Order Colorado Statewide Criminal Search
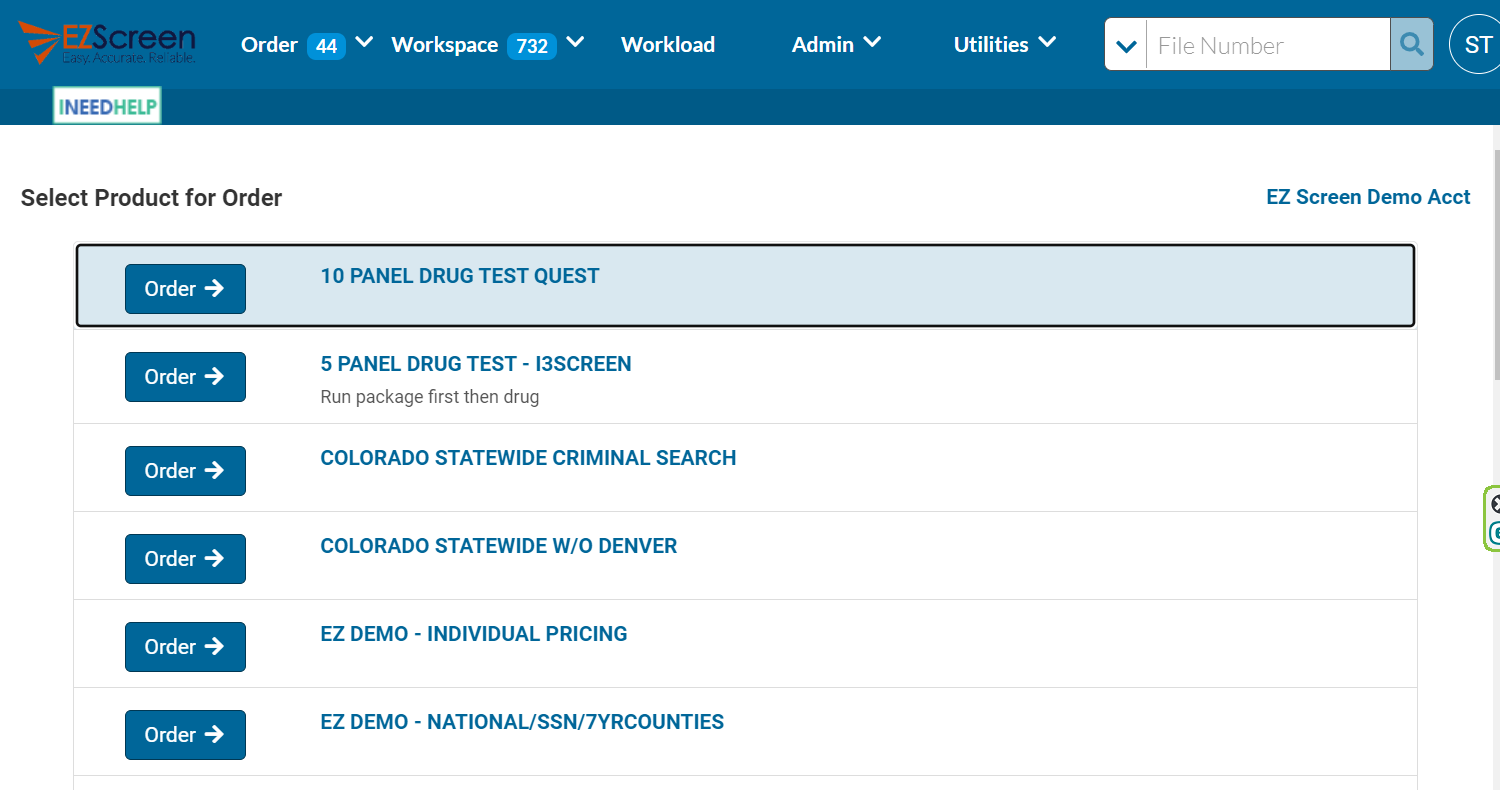Screen dimensions: 1500x790 coord(185,471)
